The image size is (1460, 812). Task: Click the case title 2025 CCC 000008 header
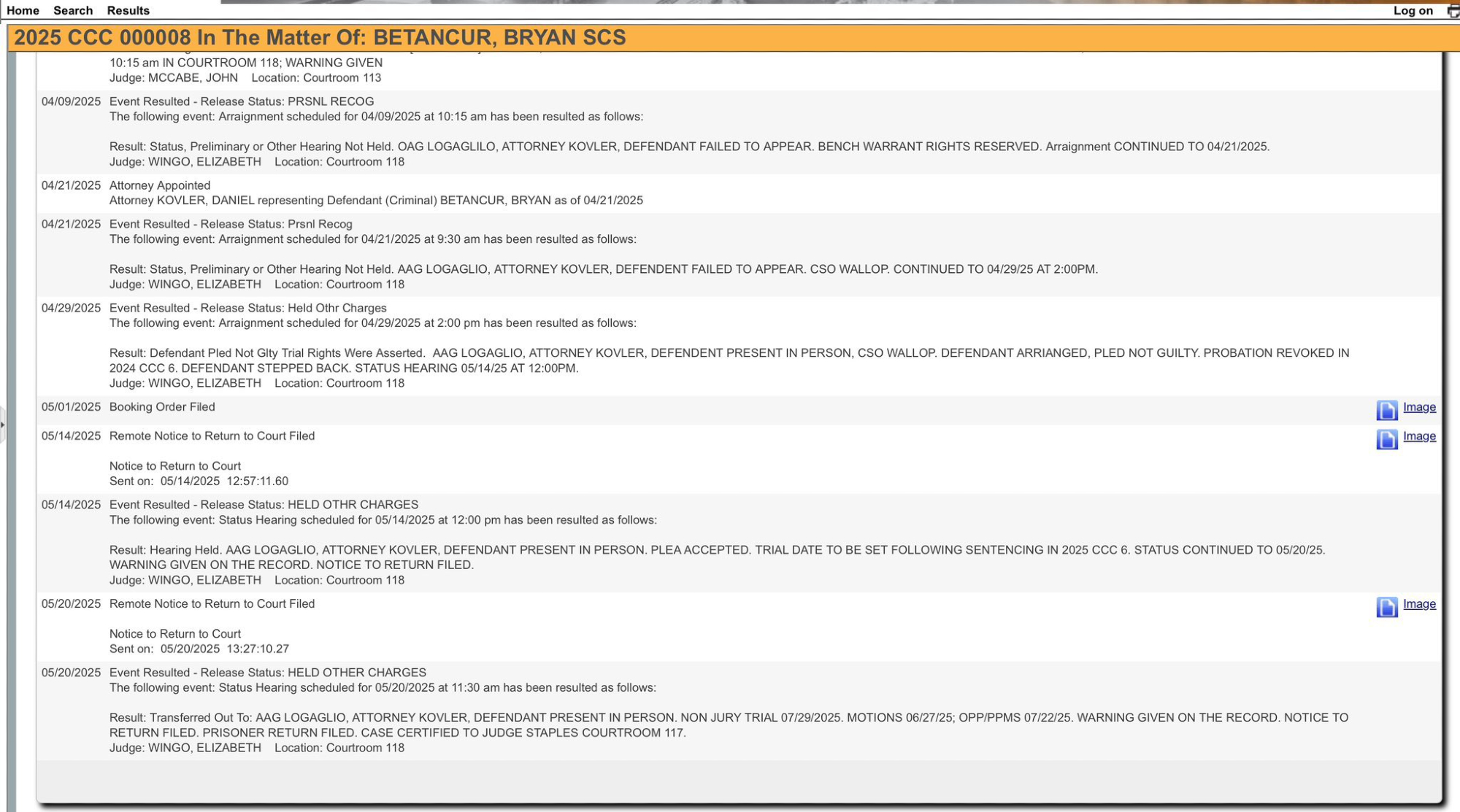coord(320,38)
